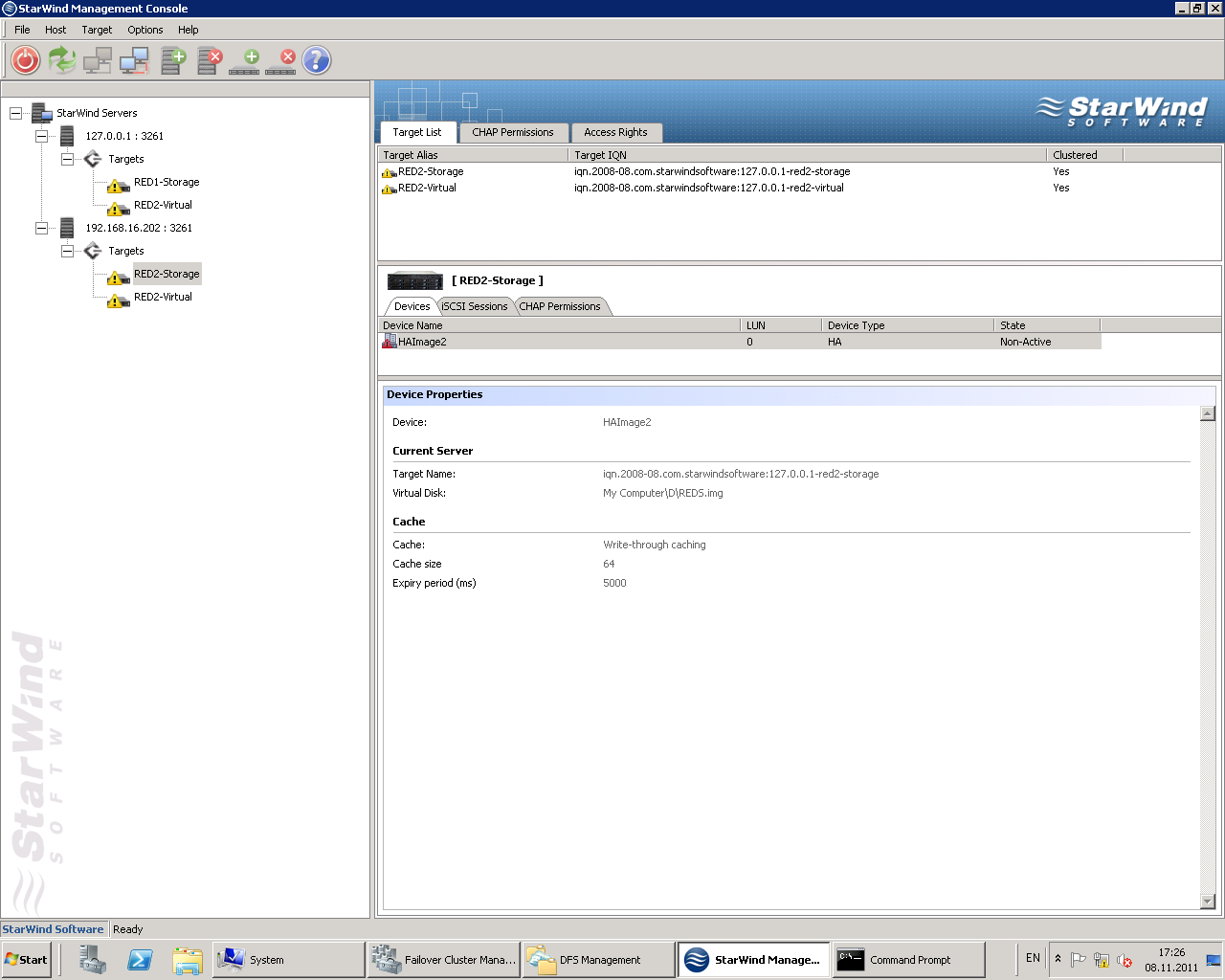
Task: Launch PowerShell from the taskbar
Action: (140, 960)
